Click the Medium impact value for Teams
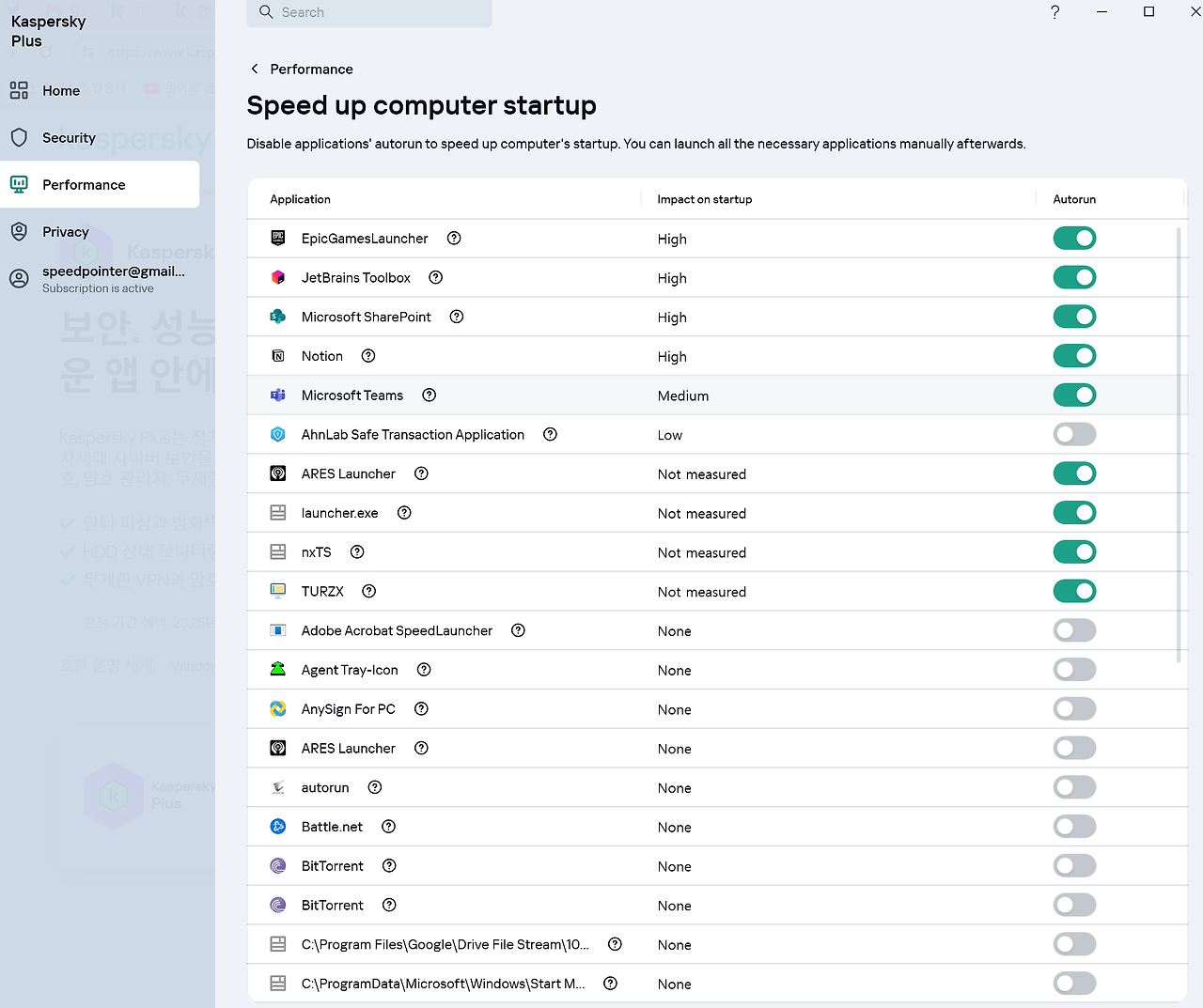This screenshot has height=1008, width=1203. pos(683,396)
